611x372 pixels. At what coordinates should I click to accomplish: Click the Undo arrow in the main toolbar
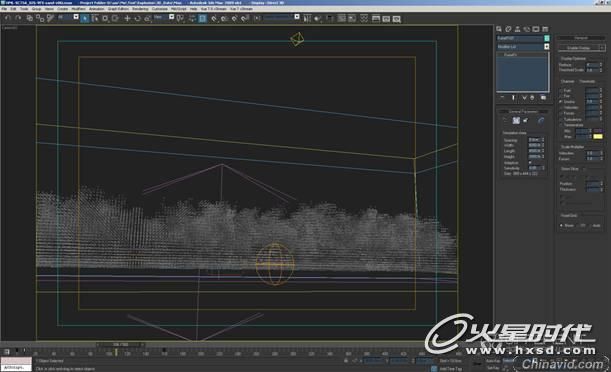(x=7, y=18)
